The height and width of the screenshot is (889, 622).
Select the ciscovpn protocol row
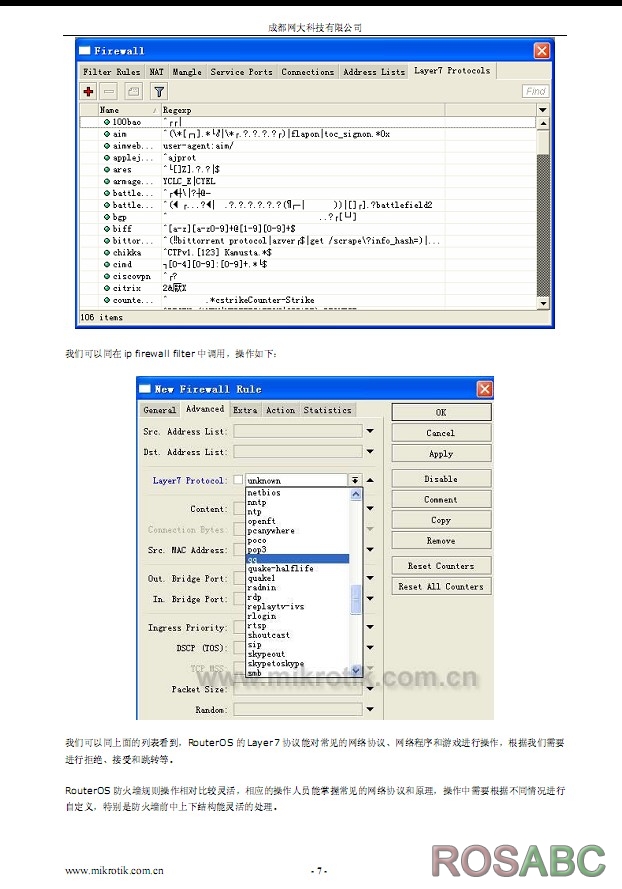point(308,276)
